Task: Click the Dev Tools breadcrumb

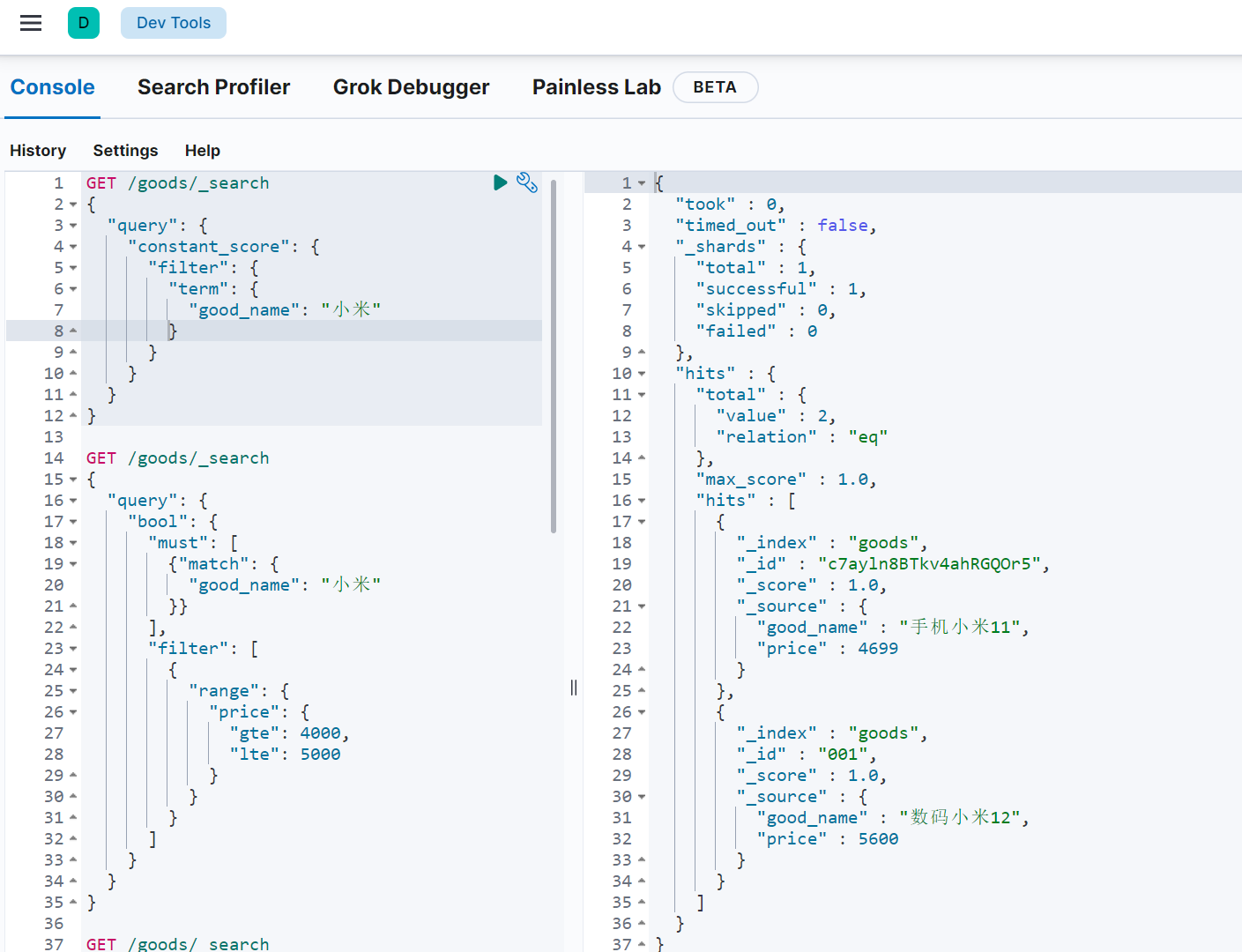Action: coord(174,23)
